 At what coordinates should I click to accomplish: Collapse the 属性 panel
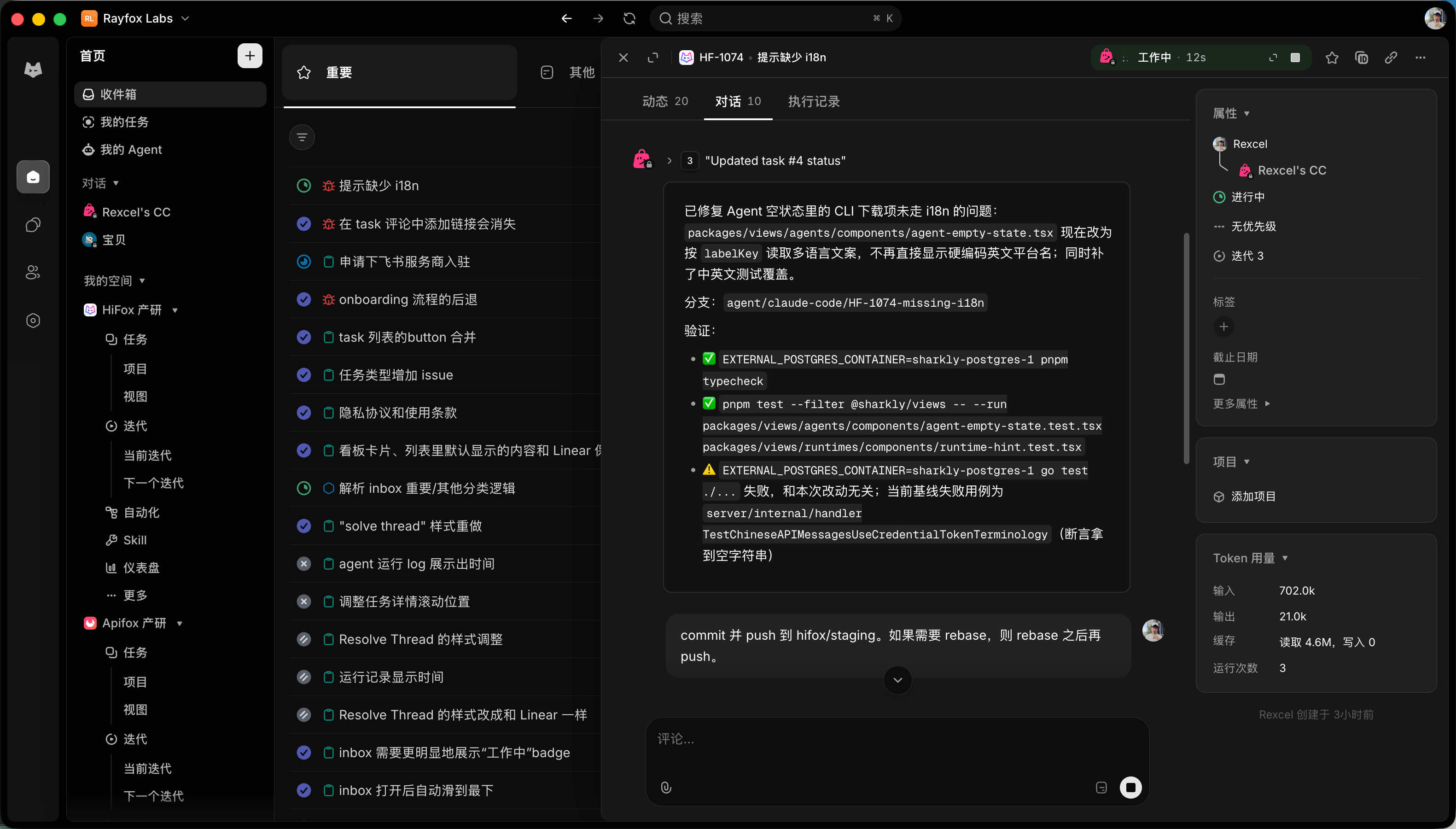click(1232, 113)
